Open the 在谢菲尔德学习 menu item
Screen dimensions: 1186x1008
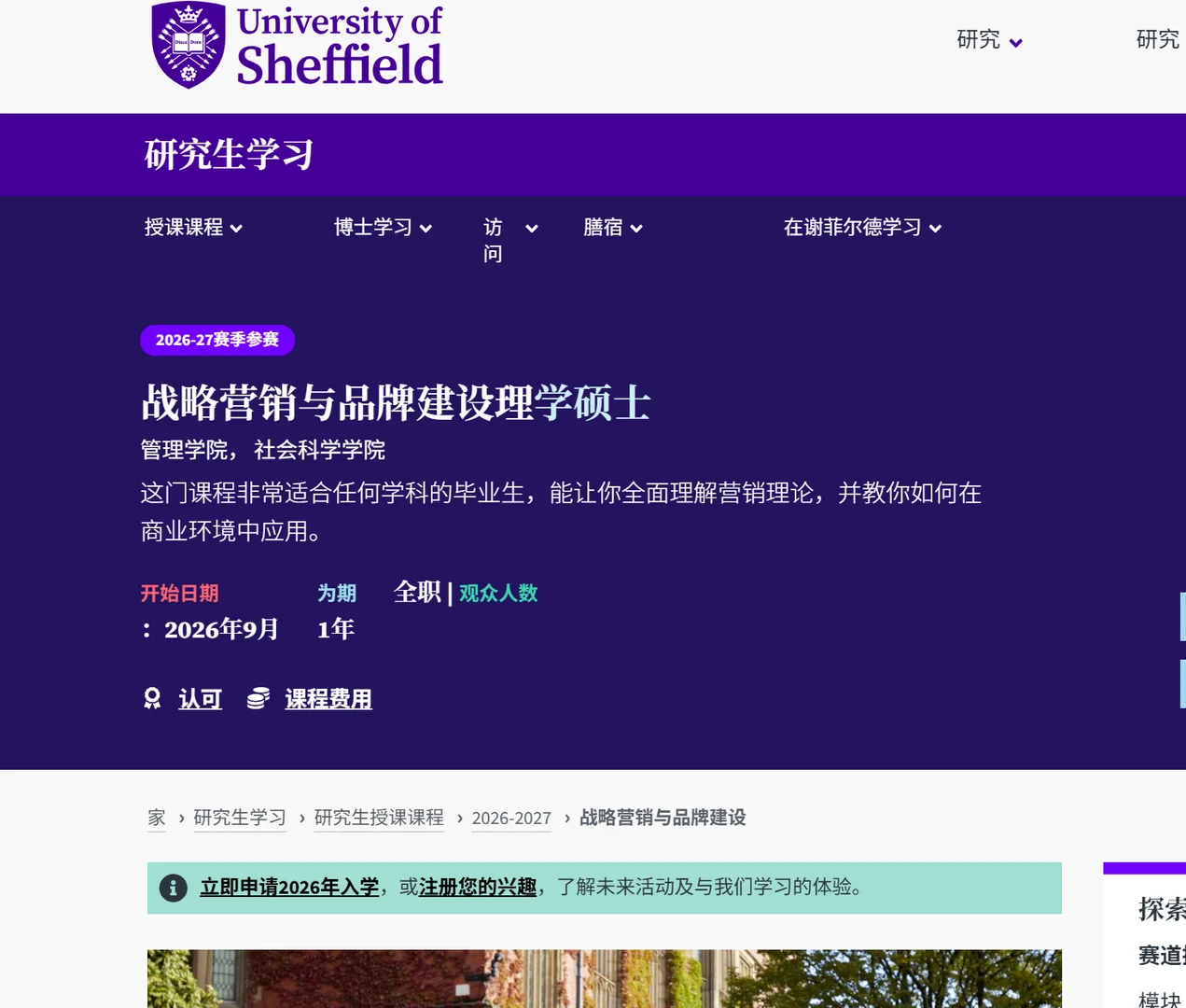click(x=852, y=227)
